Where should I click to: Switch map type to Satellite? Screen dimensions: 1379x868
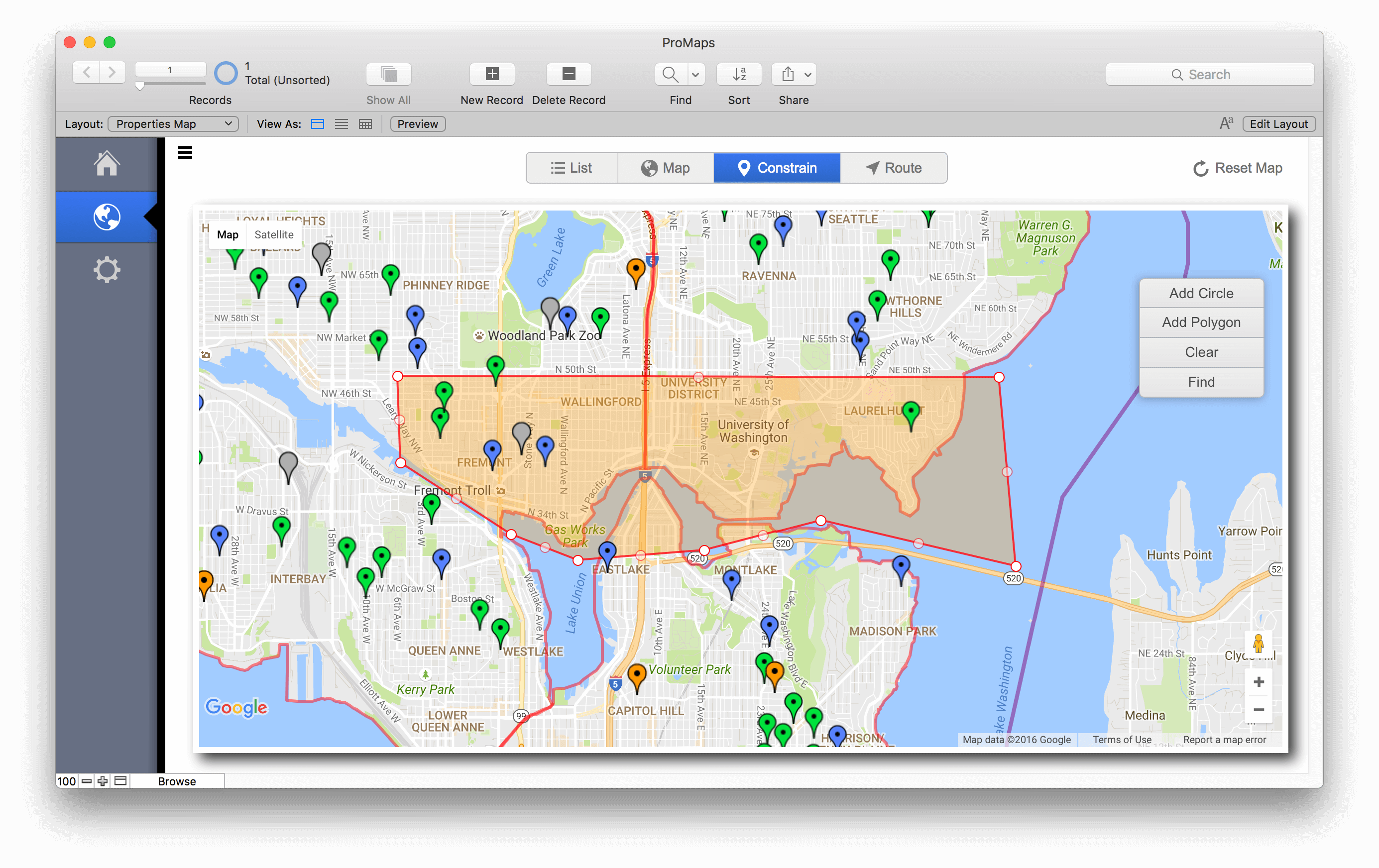coord(274,235)
